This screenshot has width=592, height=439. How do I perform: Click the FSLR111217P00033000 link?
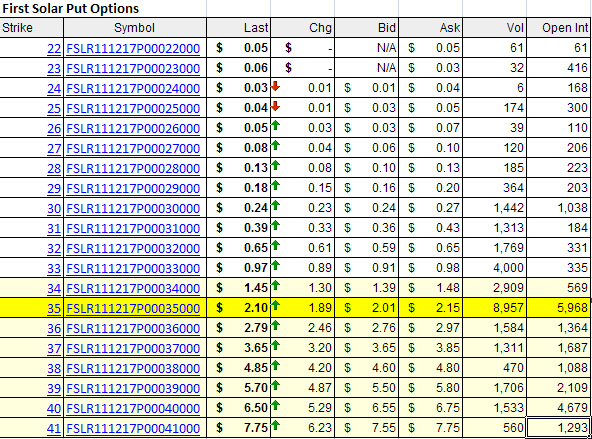click(x=133, y=269)
